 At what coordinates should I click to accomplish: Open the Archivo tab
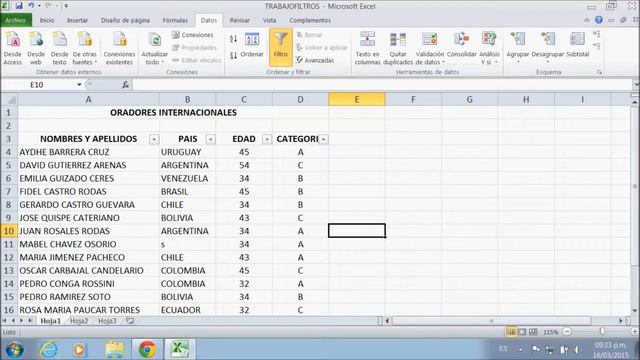tap(16, 20)
